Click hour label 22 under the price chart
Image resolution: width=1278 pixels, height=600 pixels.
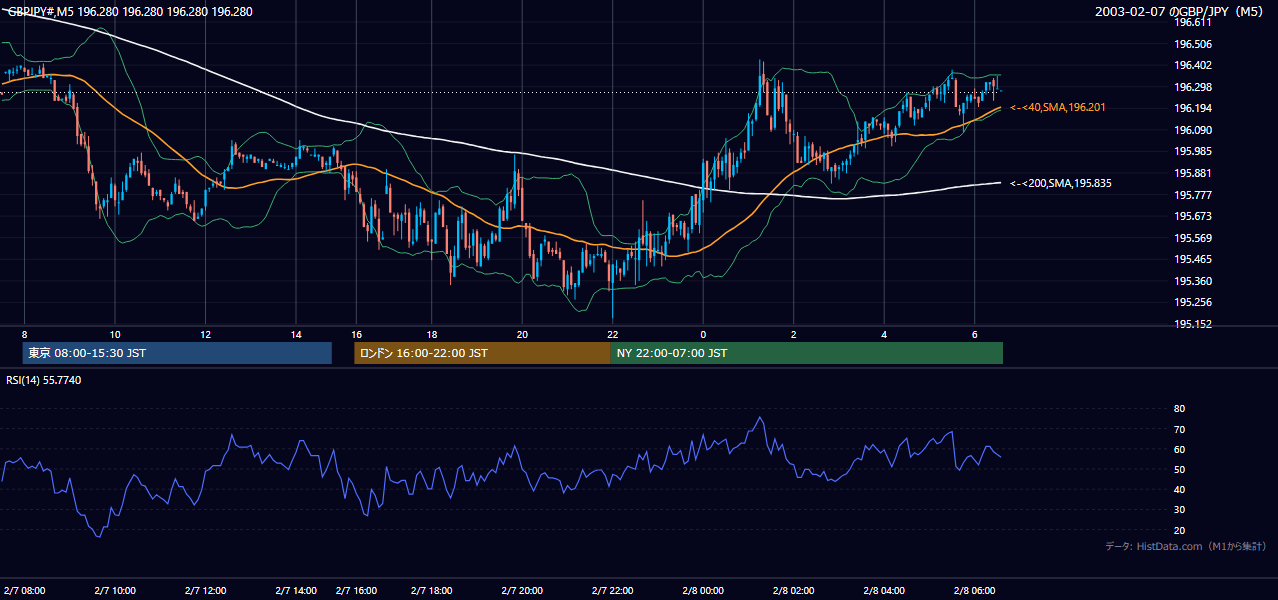click(612, 334)
